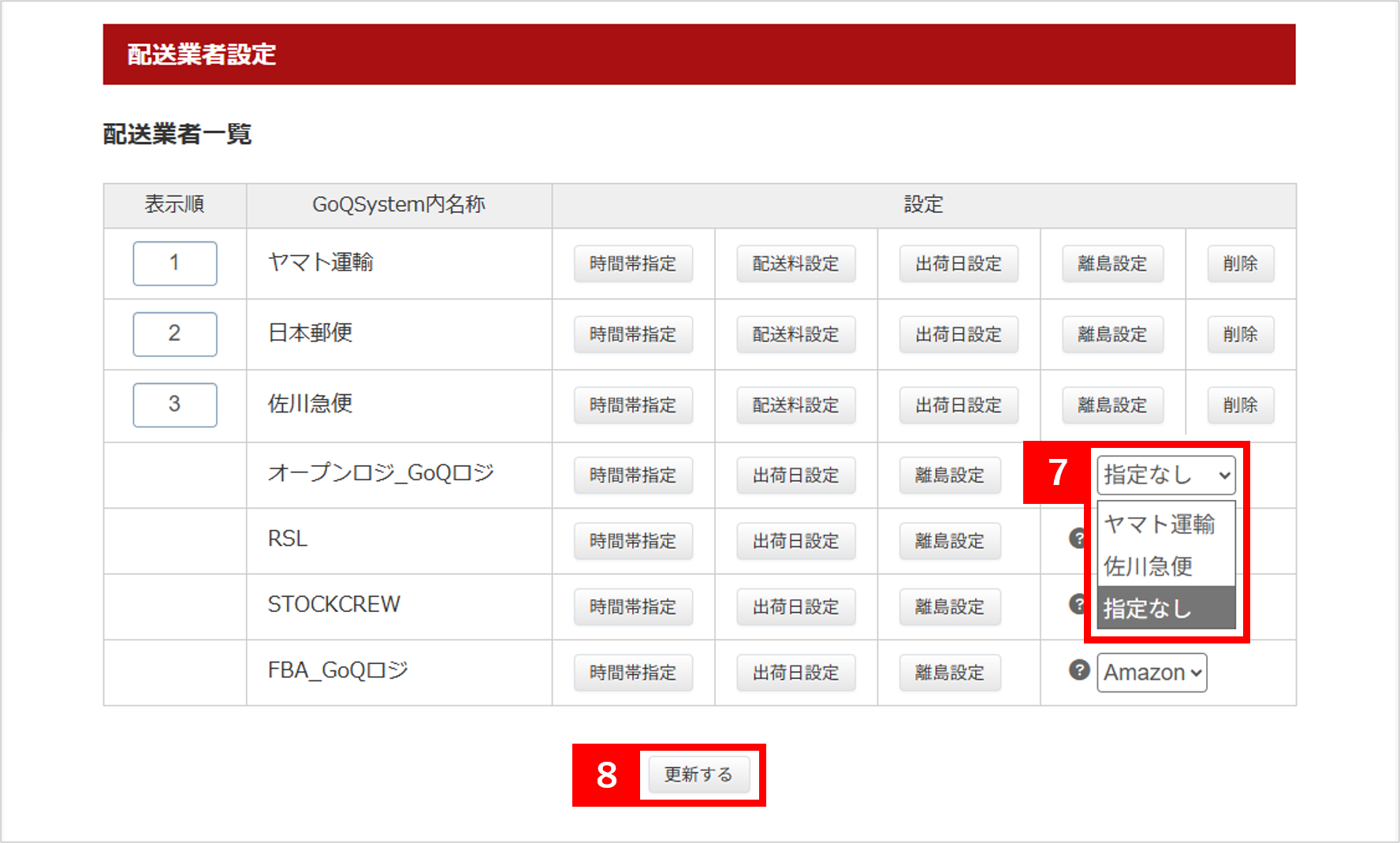Click the help icon in the RSL row

pos(1077,539)
